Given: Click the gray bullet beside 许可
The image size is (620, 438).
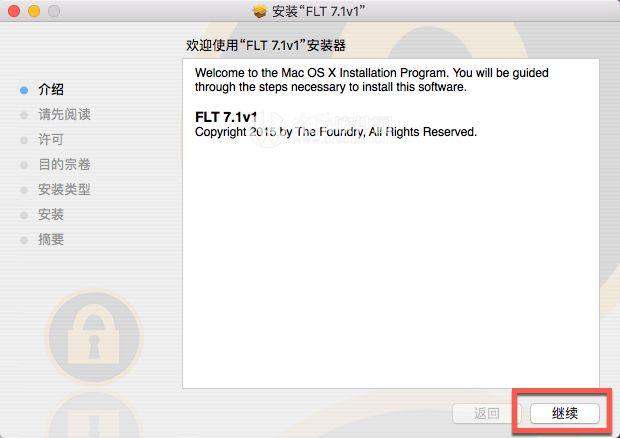Looking at the screenshot, I should pos(24,140).
